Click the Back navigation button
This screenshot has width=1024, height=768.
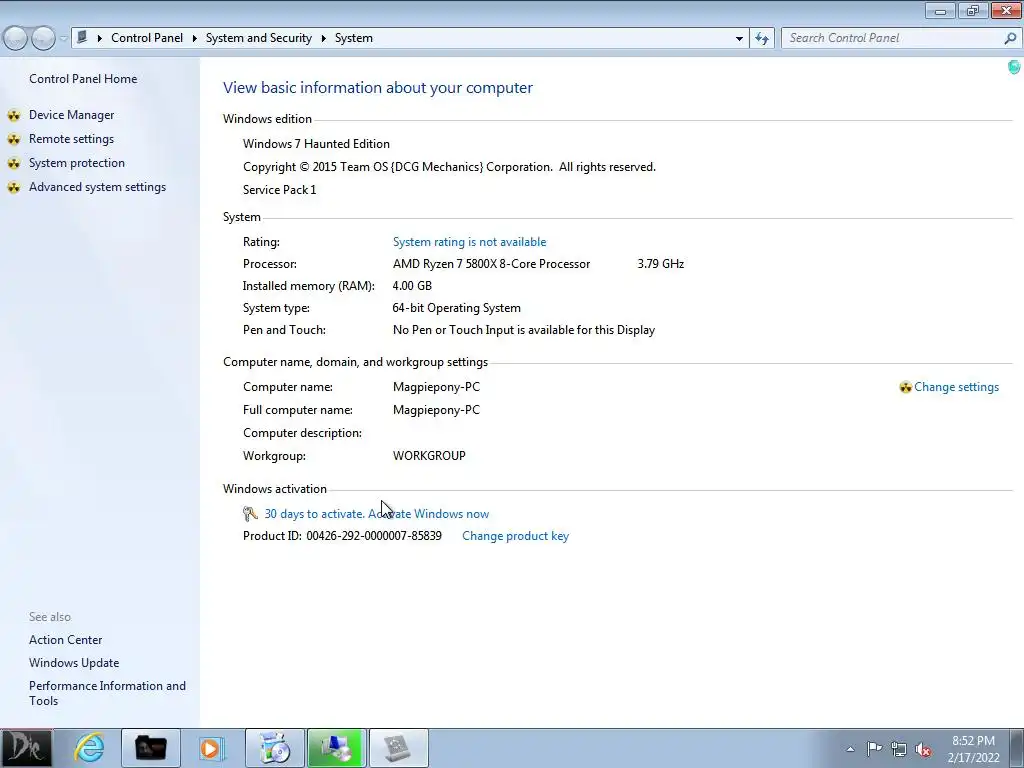16,38
